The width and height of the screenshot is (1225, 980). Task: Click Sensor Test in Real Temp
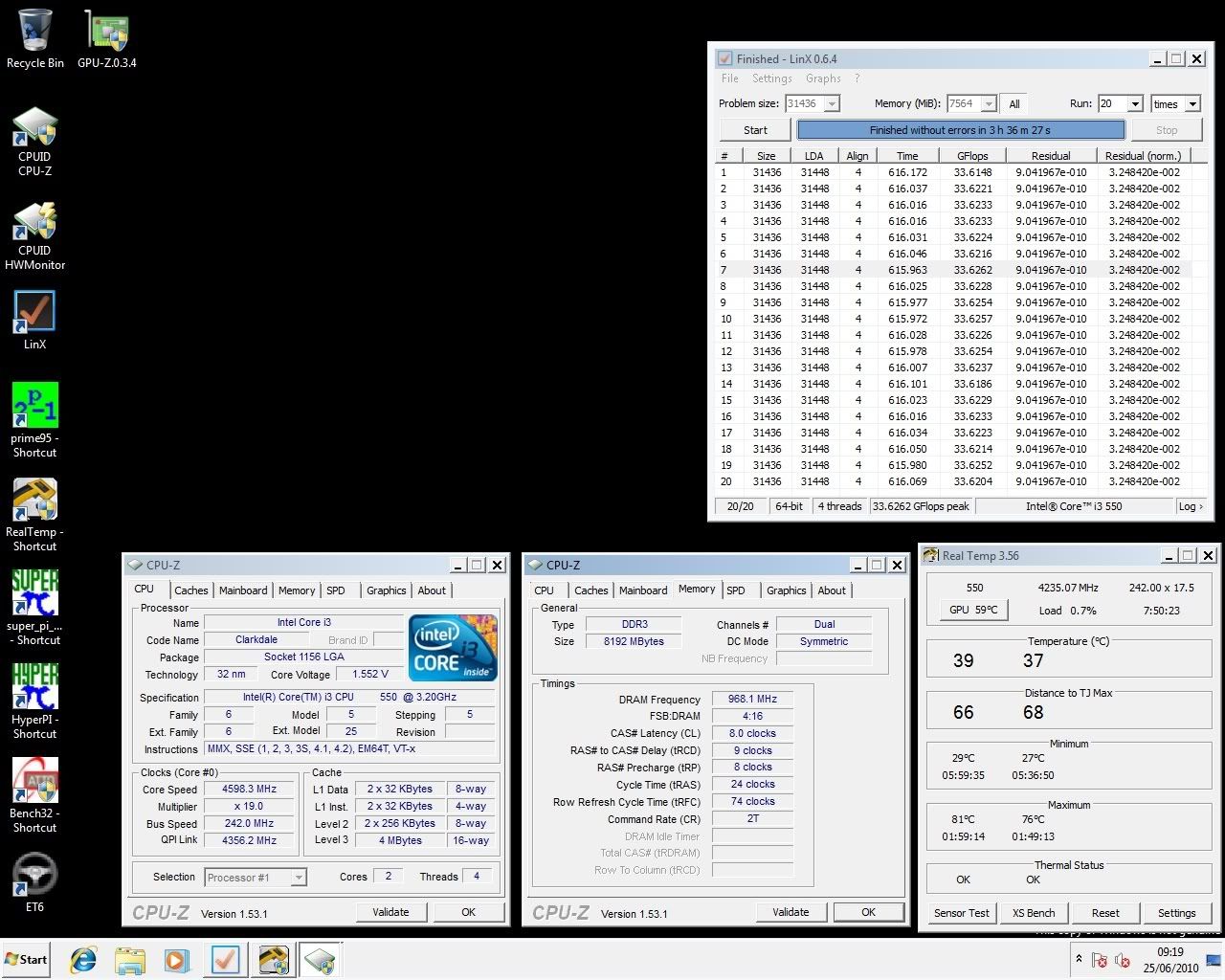pyautogui.click(x=962, y=913)
